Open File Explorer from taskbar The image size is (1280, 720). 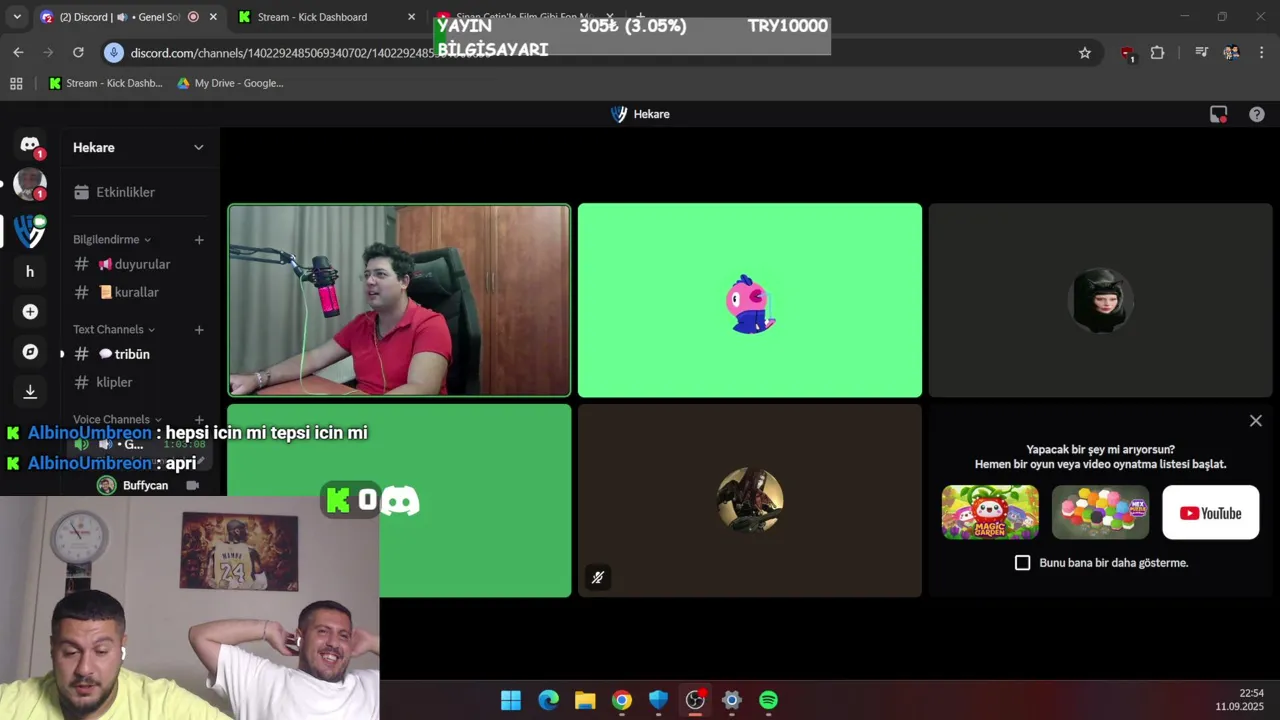point(585,700)
